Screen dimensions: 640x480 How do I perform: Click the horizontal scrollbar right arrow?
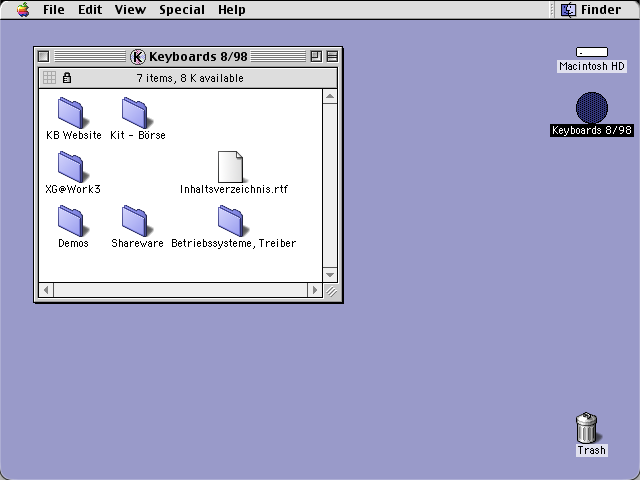315,290
